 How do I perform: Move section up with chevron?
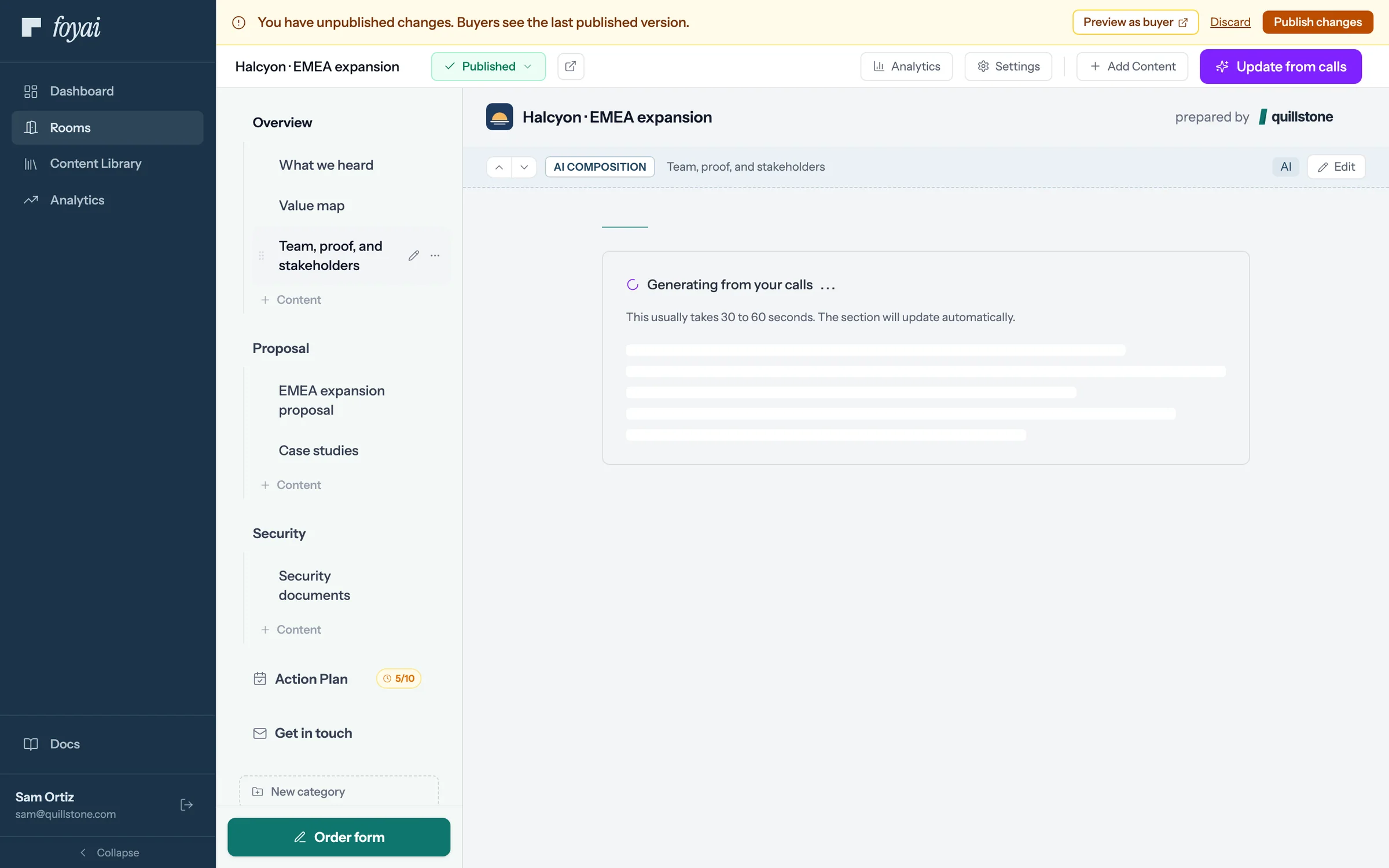pos(499,167)
